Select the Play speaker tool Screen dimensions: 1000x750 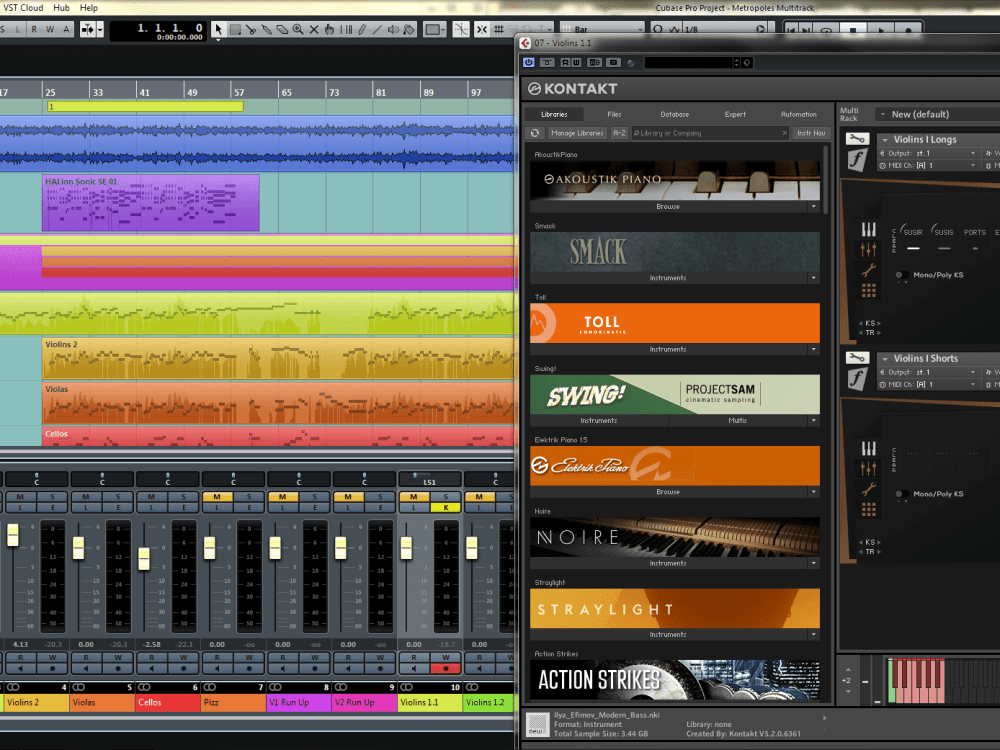pos(393,29)
